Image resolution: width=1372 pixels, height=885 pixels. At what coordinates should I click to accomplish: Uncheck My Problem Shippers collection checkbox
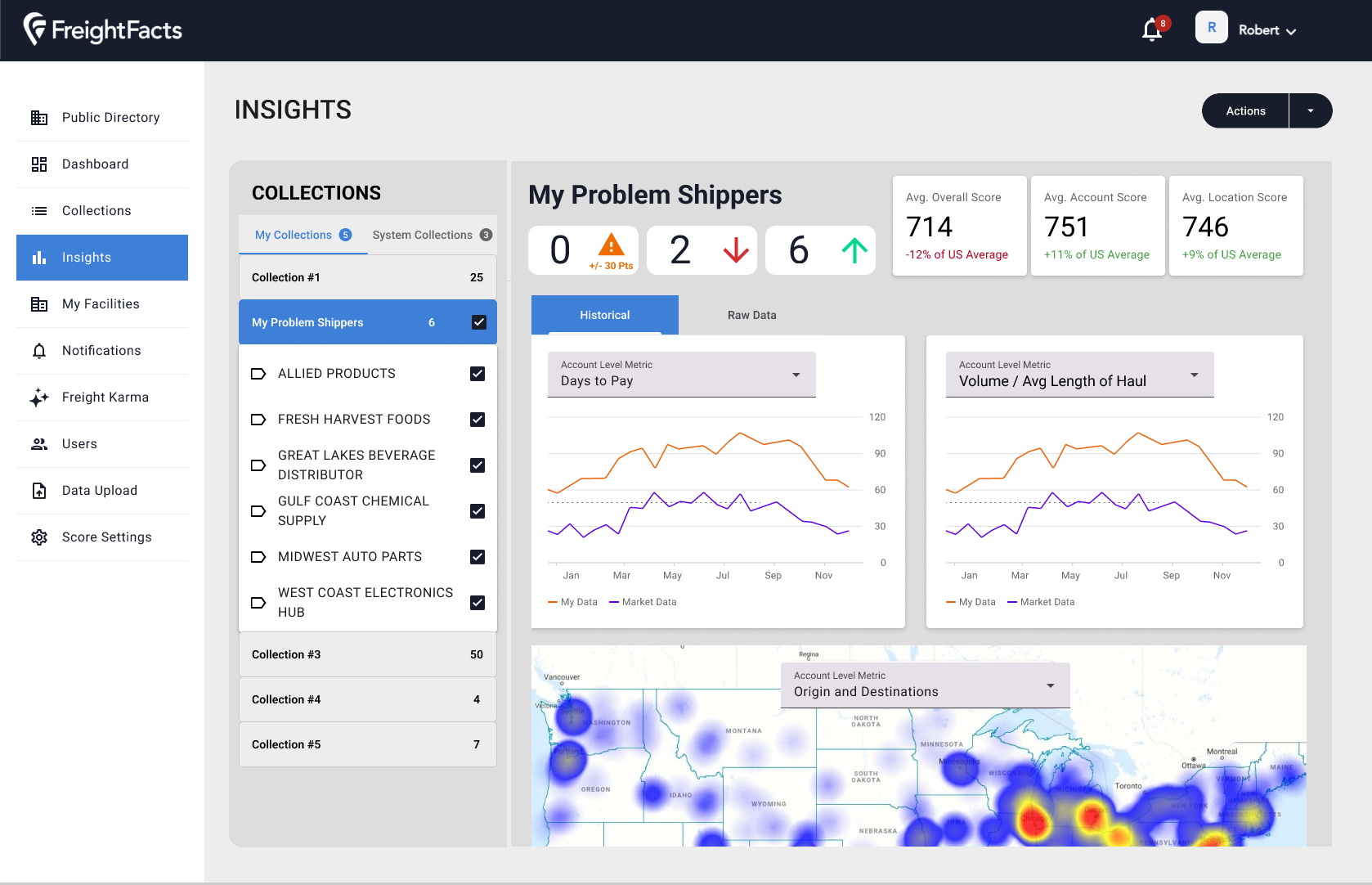(x=479, y=322)
